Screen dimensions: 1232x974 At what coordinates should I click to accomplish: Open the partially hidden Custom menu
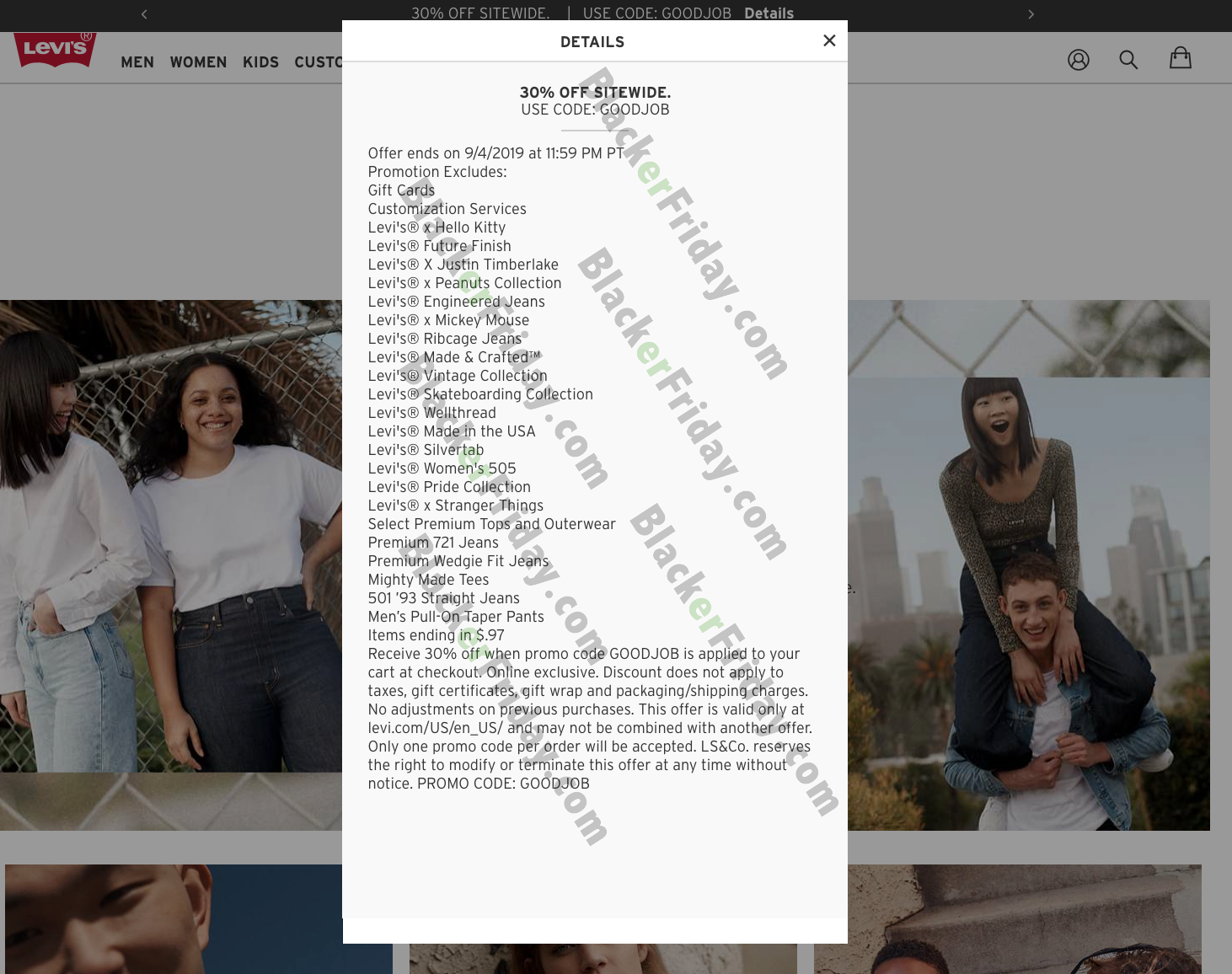pyautogui.click(x=318, y=62)
